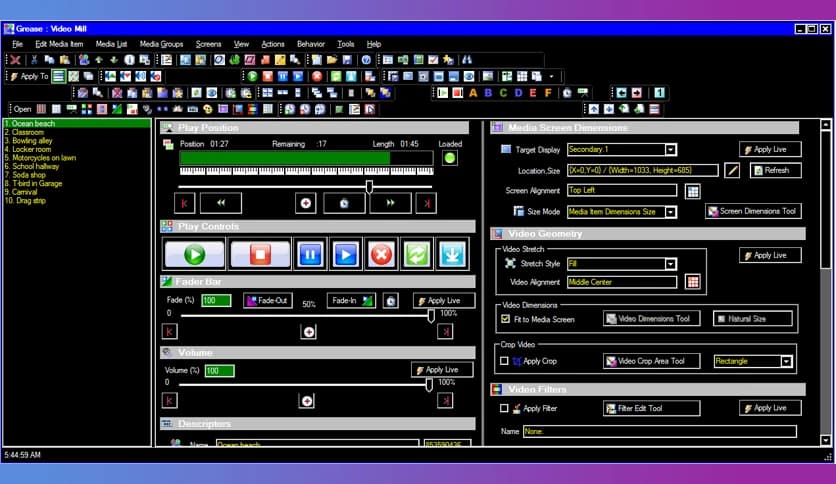Select the red letter E group icon
The height and width of the screenshot is (484, 836).
click(x=533, y=93)
